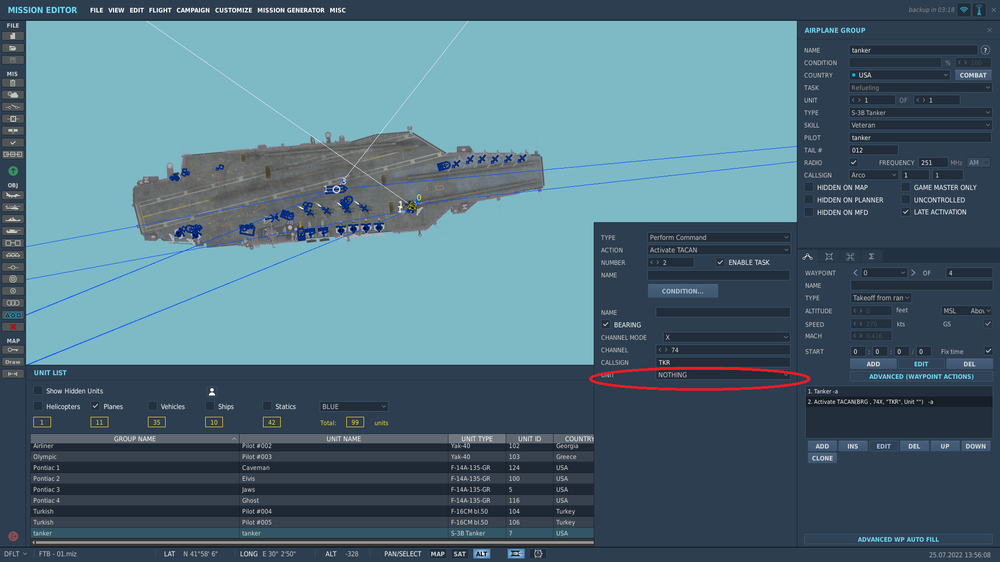Open the ACTION dropdown for Activate TACAN

tap(719, 250)
